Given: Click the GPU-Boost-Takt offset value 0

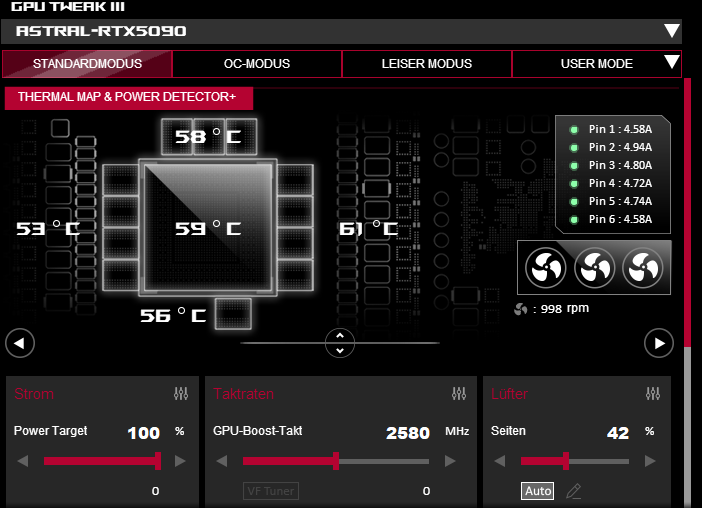Looking at the screenshot, I should [x=426, y=491].
